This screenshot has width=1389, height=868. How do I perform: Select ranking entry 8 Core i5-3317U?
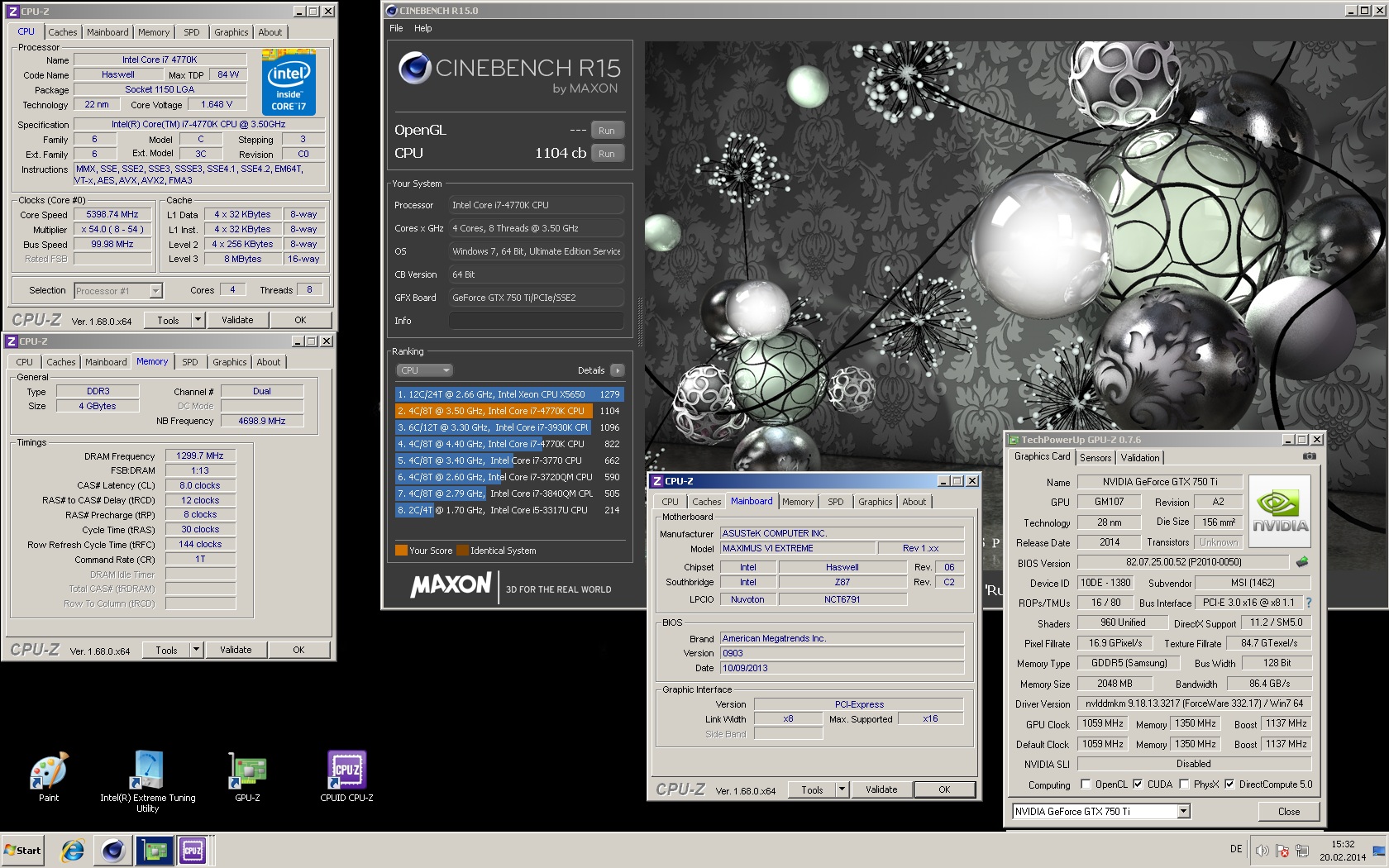click(x=508, y=510)
